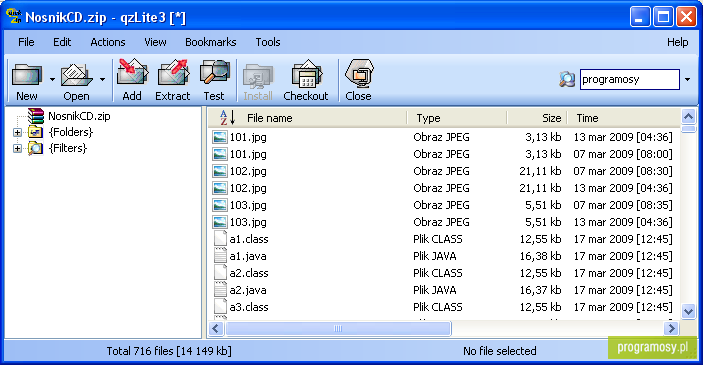Click the Close archive toolbar icon

click(x=359, y=73)
